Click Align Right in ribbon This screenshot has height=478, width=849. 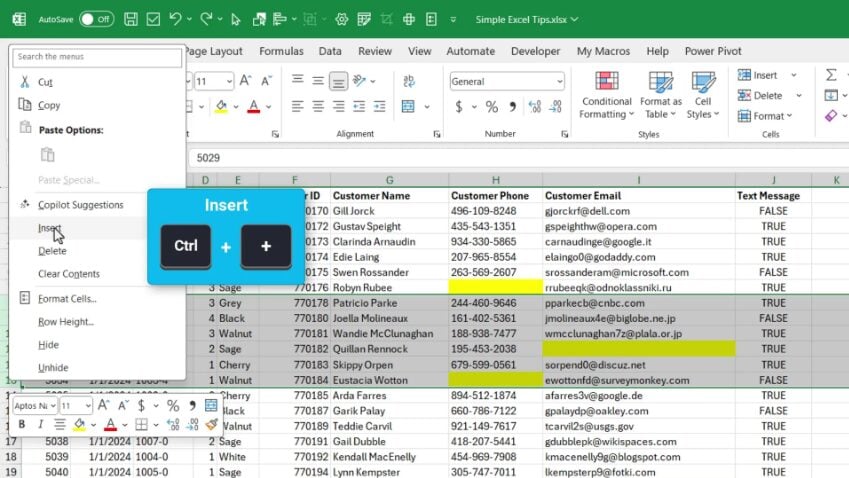[x=338, y=106]
